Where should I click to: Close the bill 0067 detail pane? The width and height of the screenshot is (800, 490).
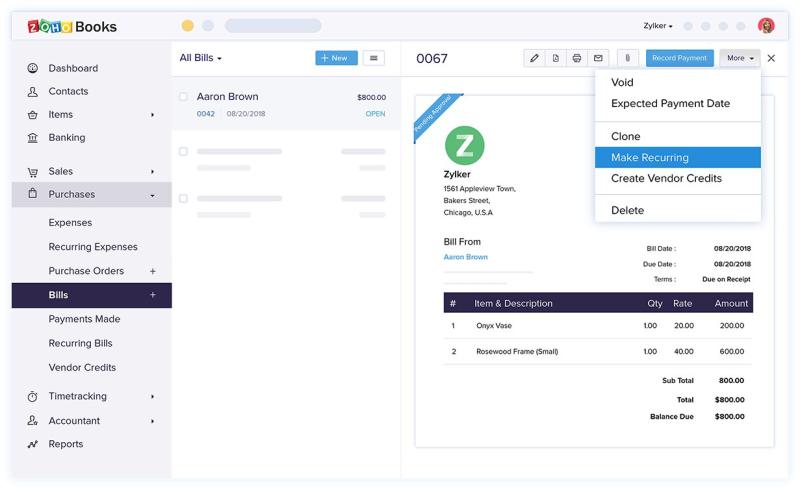pyautogui.click(x=771, y=58)
